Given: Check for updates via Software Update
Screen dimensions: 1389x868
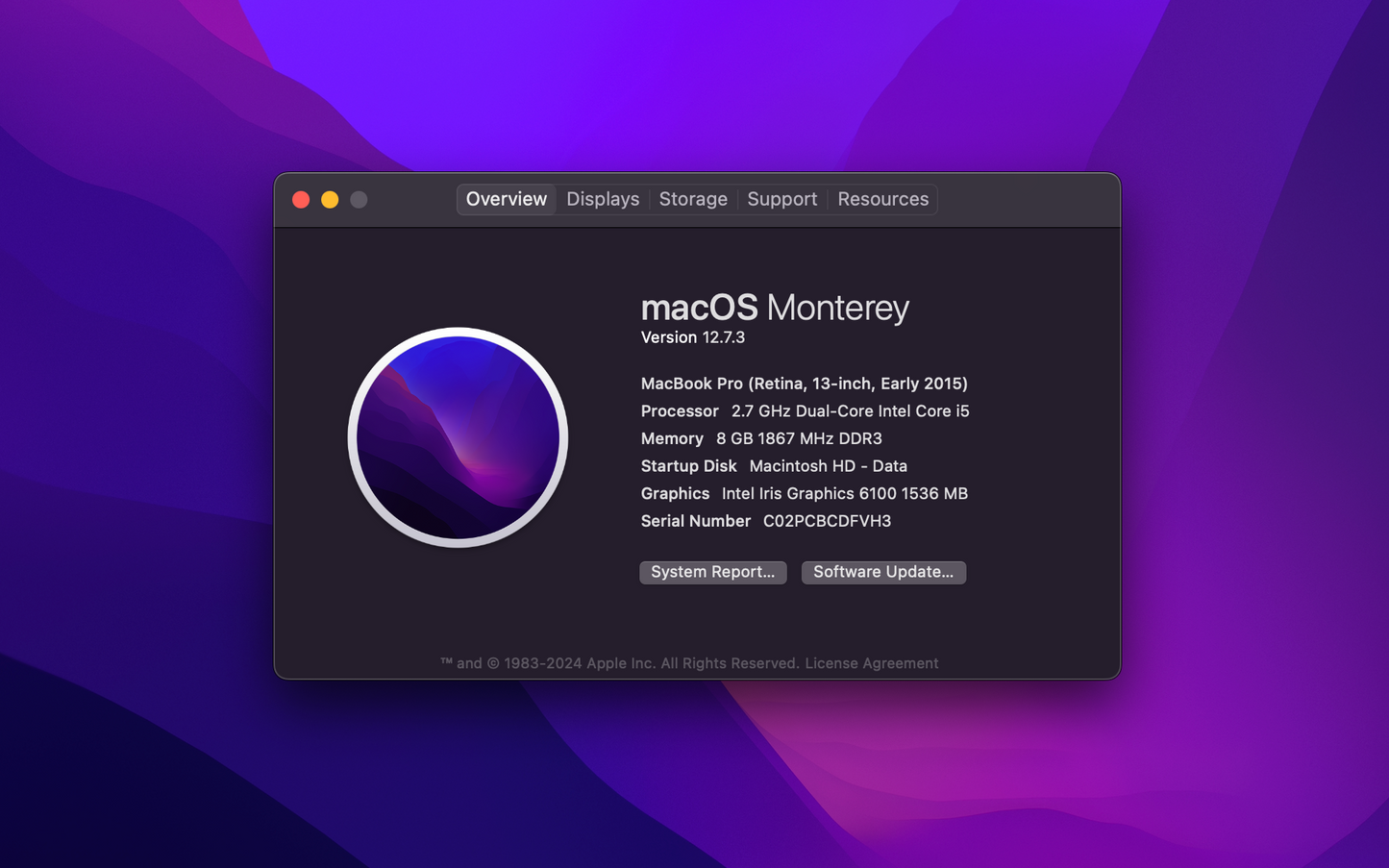Looking at the screenshot, I should coord(882,572).
